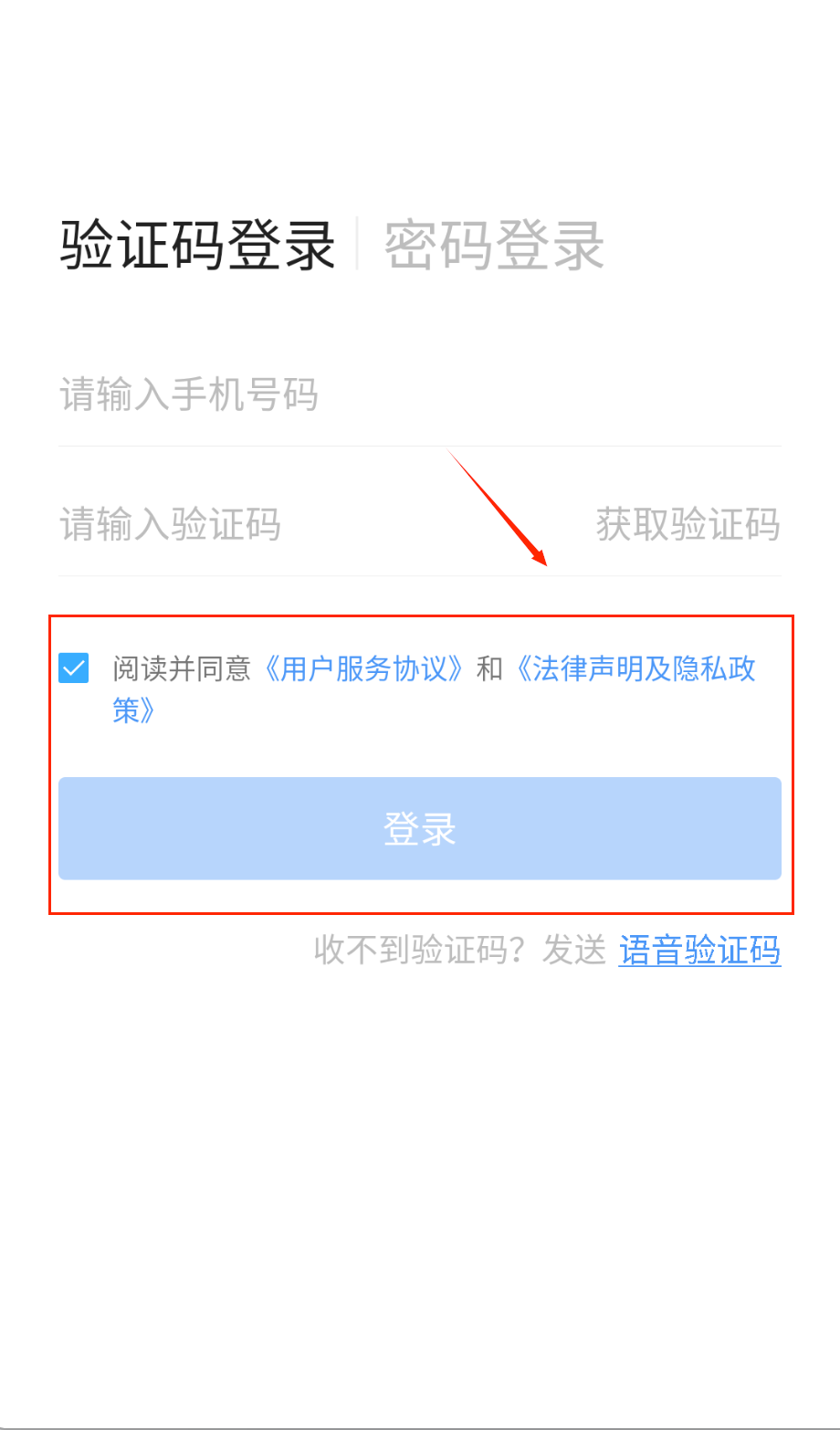This screenshot has width=840, height=1430.
Task: Click the underline below phone number field
Action: pos(420,446)
